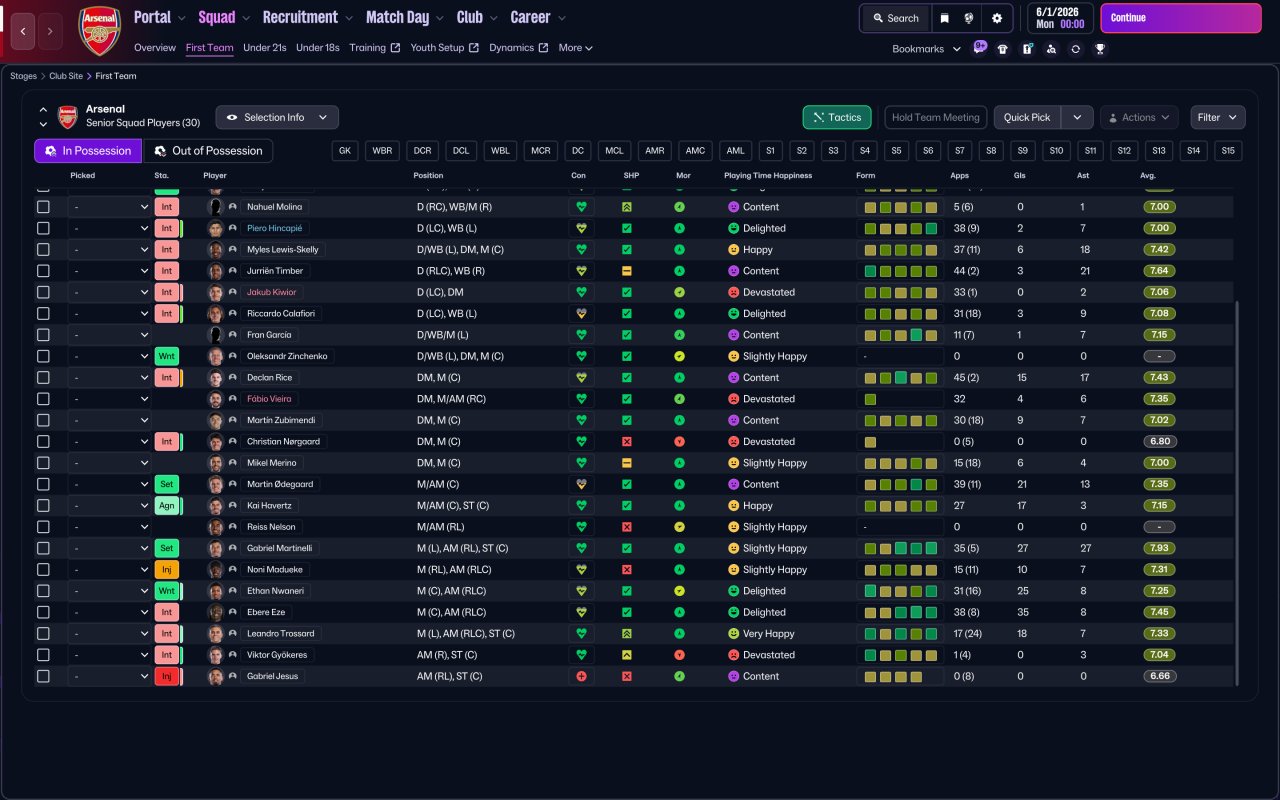Go forward with the right arrow button
This screenshot has height=800, width=1280.
click(50, 31)
